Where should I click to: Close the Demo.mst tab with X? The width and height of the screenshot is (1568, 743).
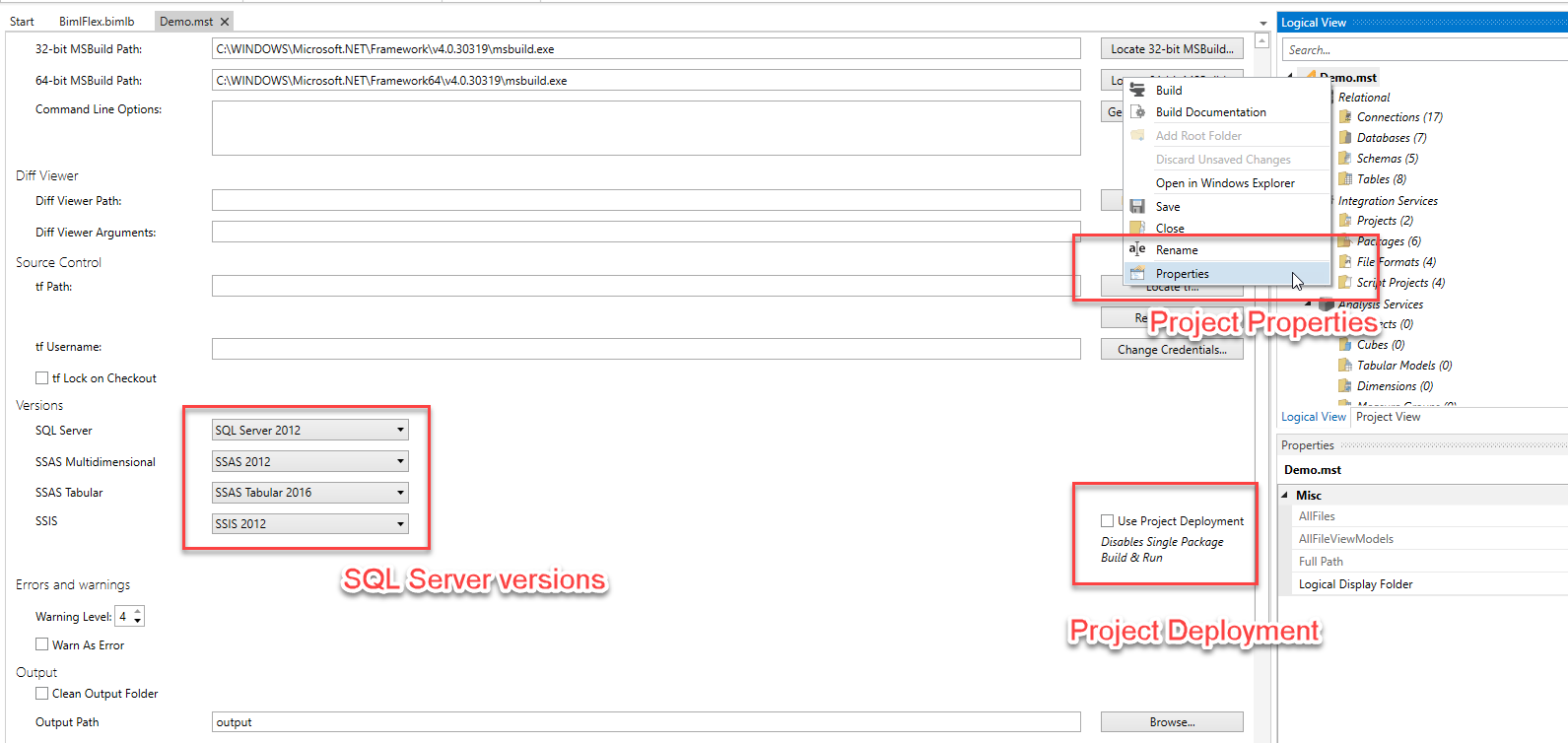(x=225, y=22)
